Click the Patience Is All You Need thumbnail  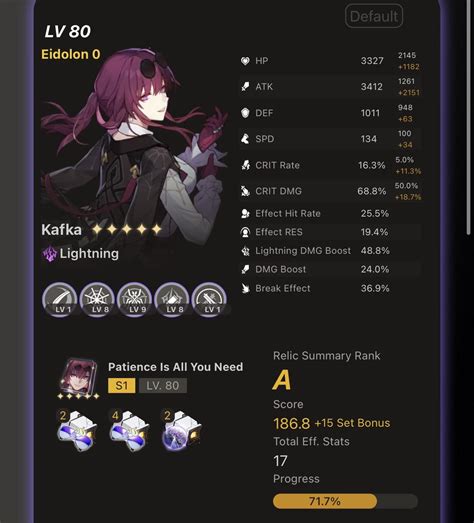[79, 377]
